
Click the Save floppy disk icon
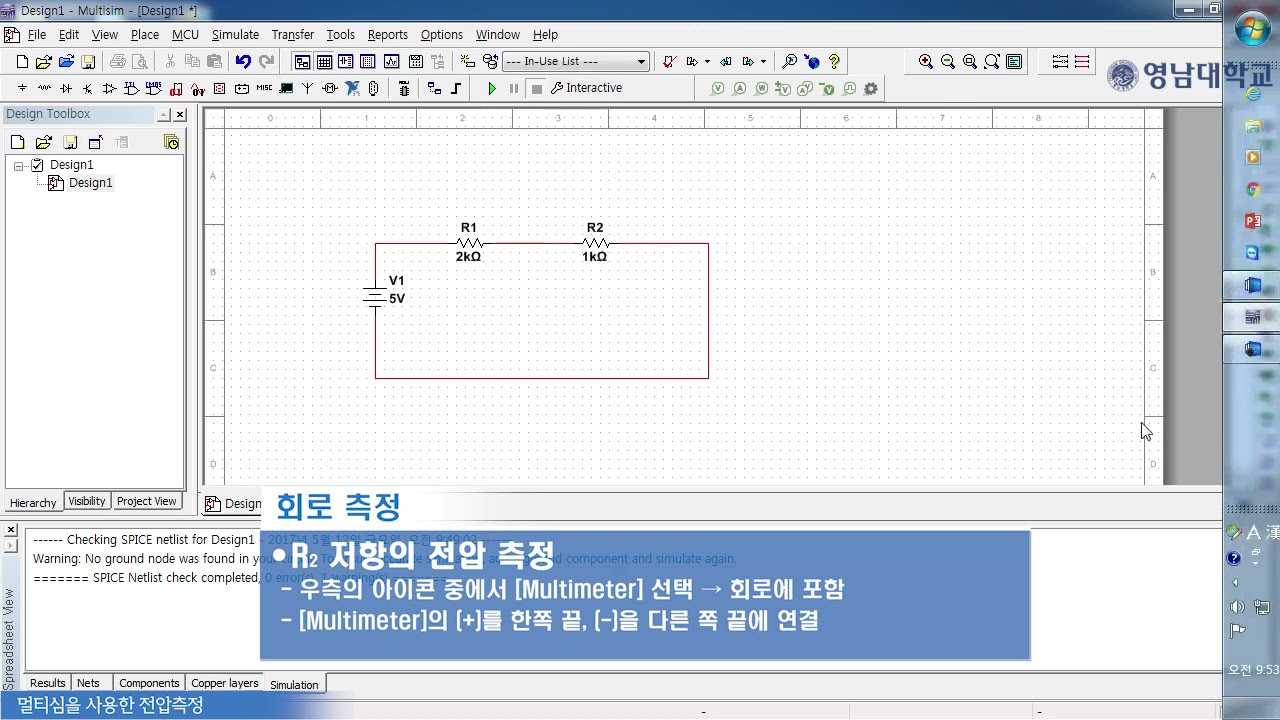[88, 61]
